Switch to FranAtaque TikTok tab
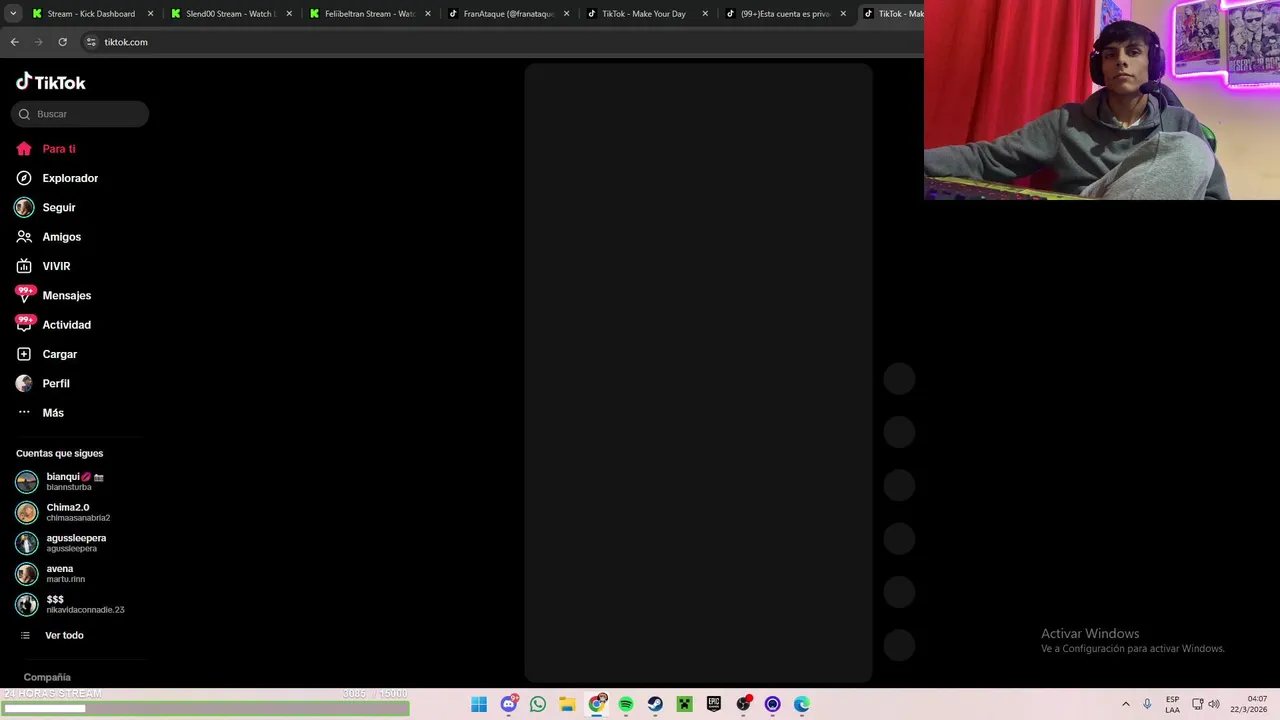Screen dimensions: 1280x720 coord(508,14)
